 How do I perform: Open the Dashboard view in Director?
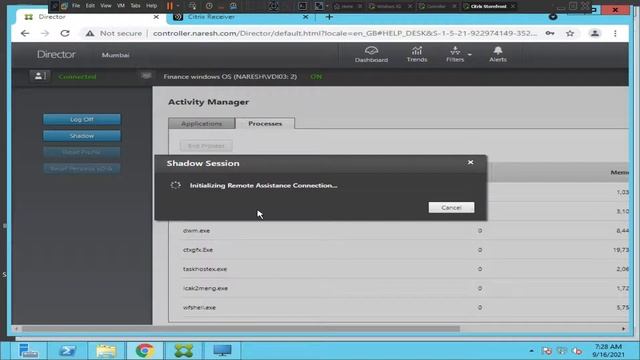371,54
